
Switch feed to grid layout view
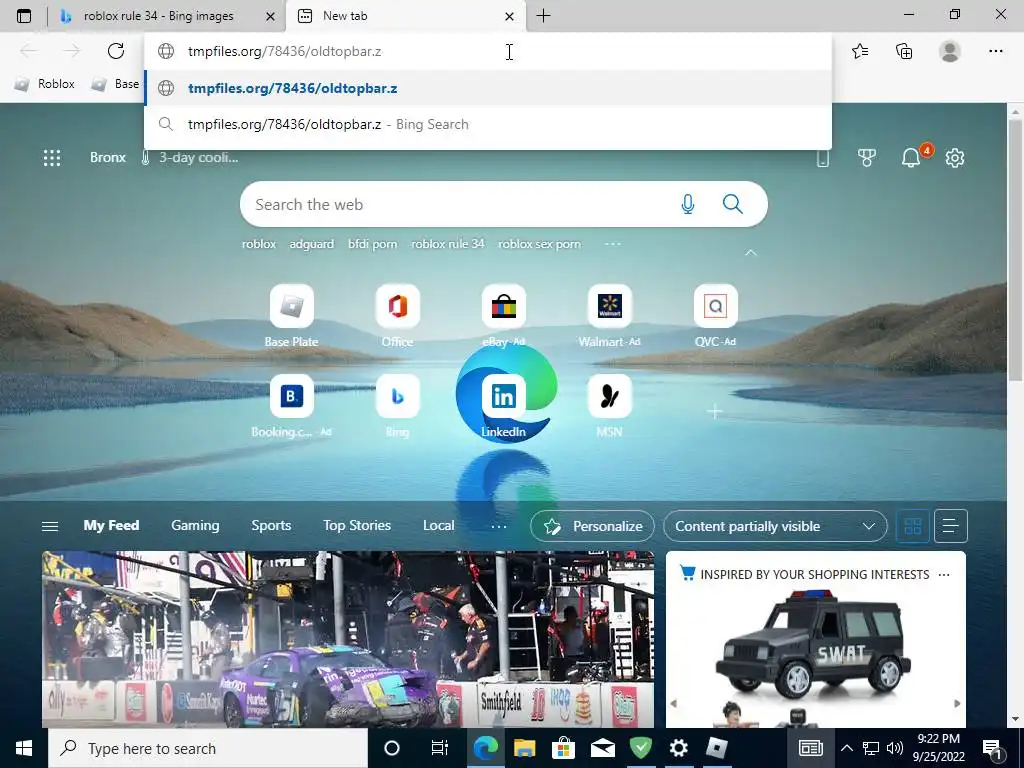[912, 526]
